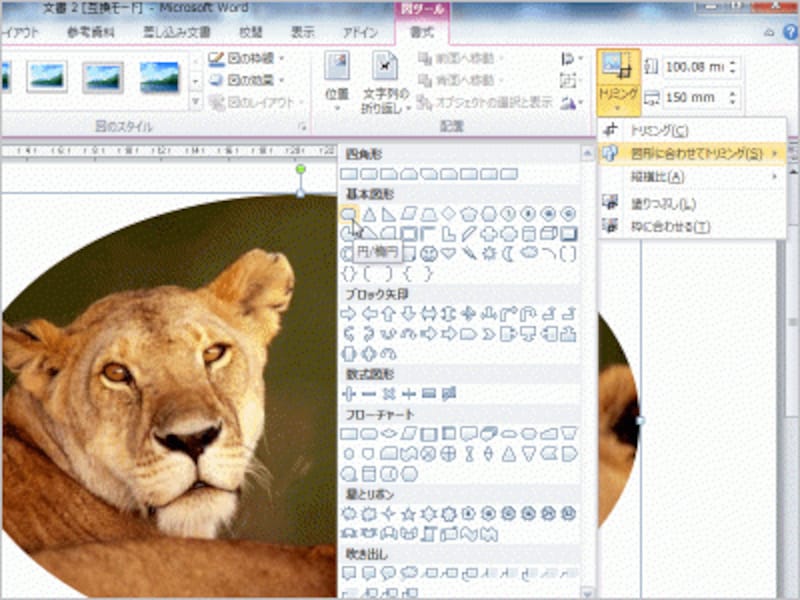Choose 図形に合わせてトリミング(S) menu item
Image resolution: width=800 pixels, height=600 pixels.
coord(691,153)
